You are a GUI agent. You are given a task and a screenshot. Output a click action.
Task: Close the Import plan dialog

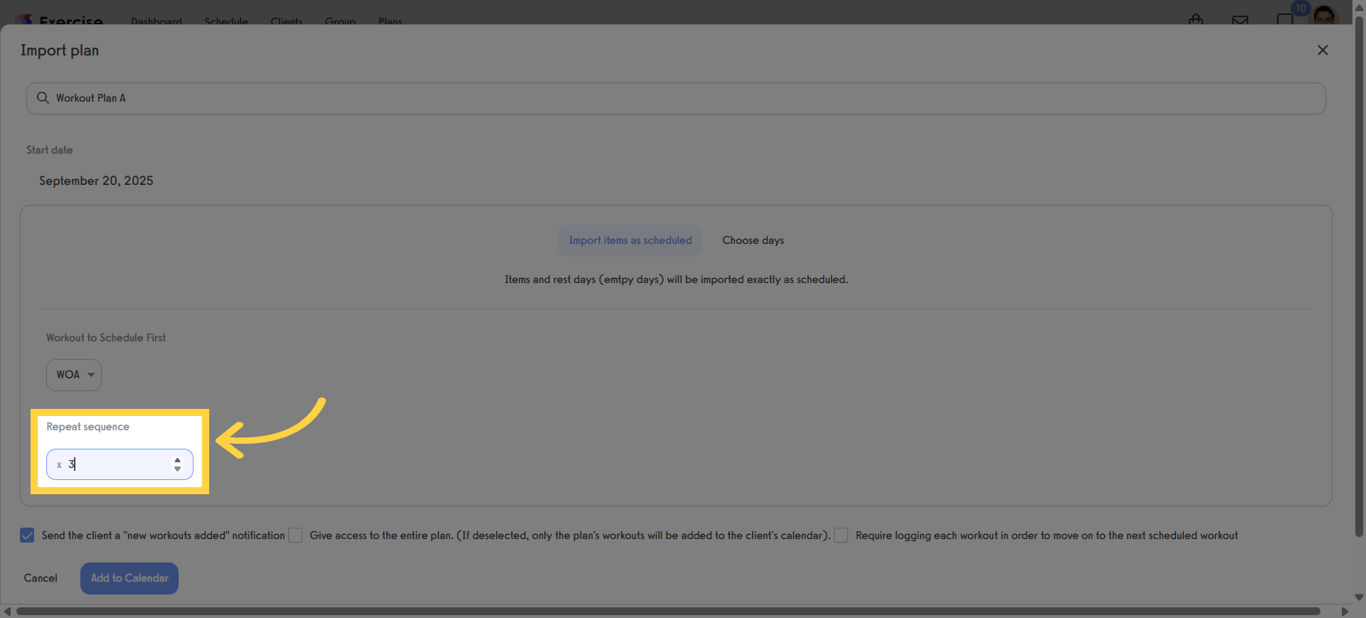pos(1322,50)
